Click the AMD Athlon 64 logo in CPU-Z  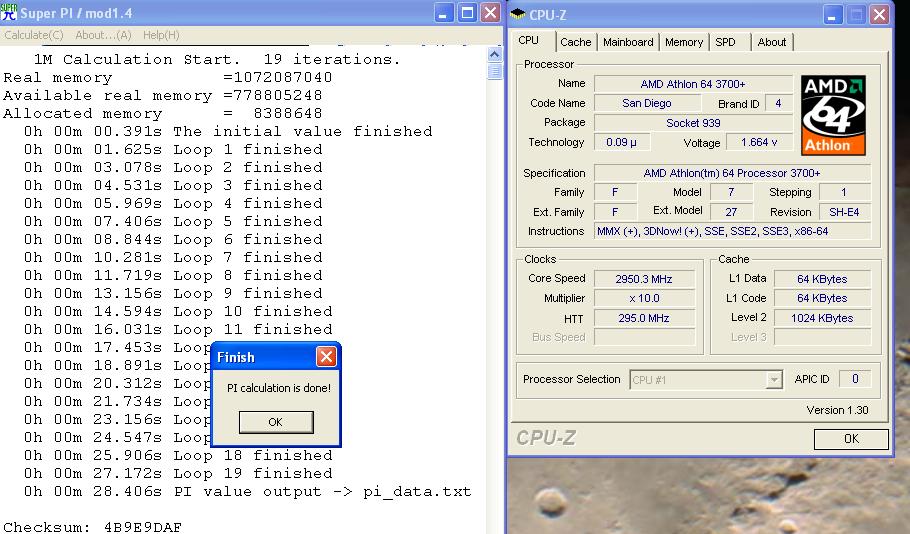833,115
